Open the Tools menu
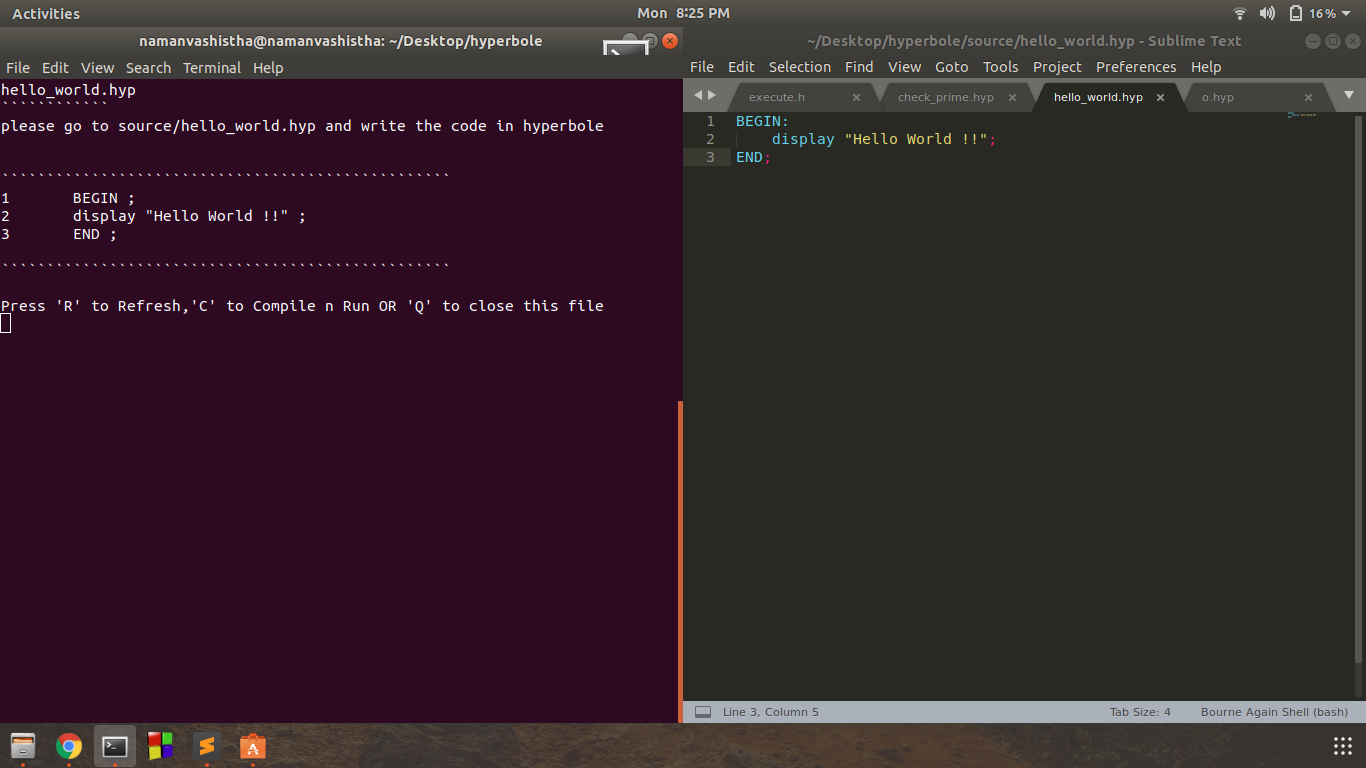Screen dimensions: 1366x768 coord(1000,67)
